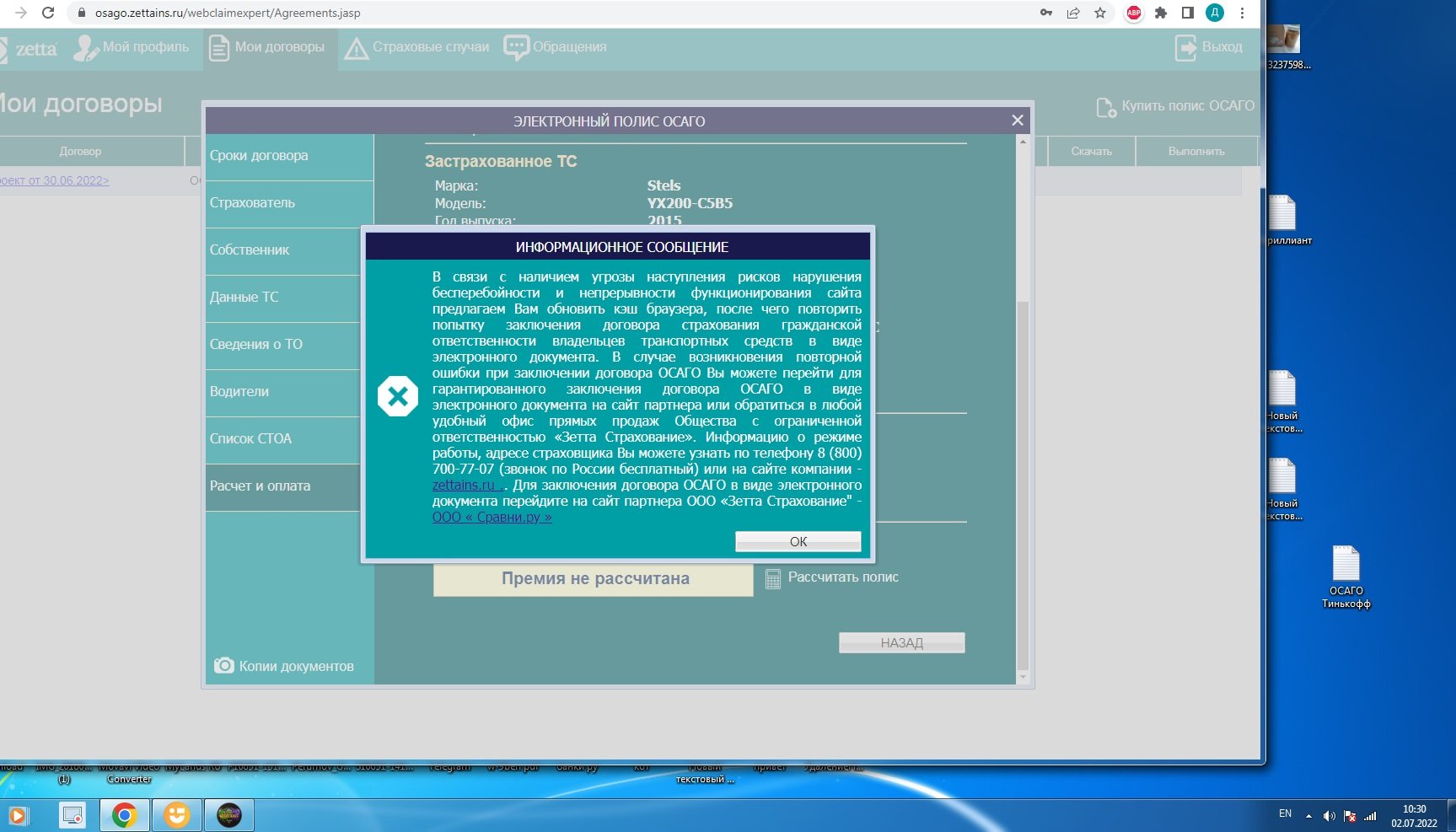The height and width of the screenshot is (832, 1456).
Task: Open the ABP extension icon
Action: click(x=1134, y=13)
